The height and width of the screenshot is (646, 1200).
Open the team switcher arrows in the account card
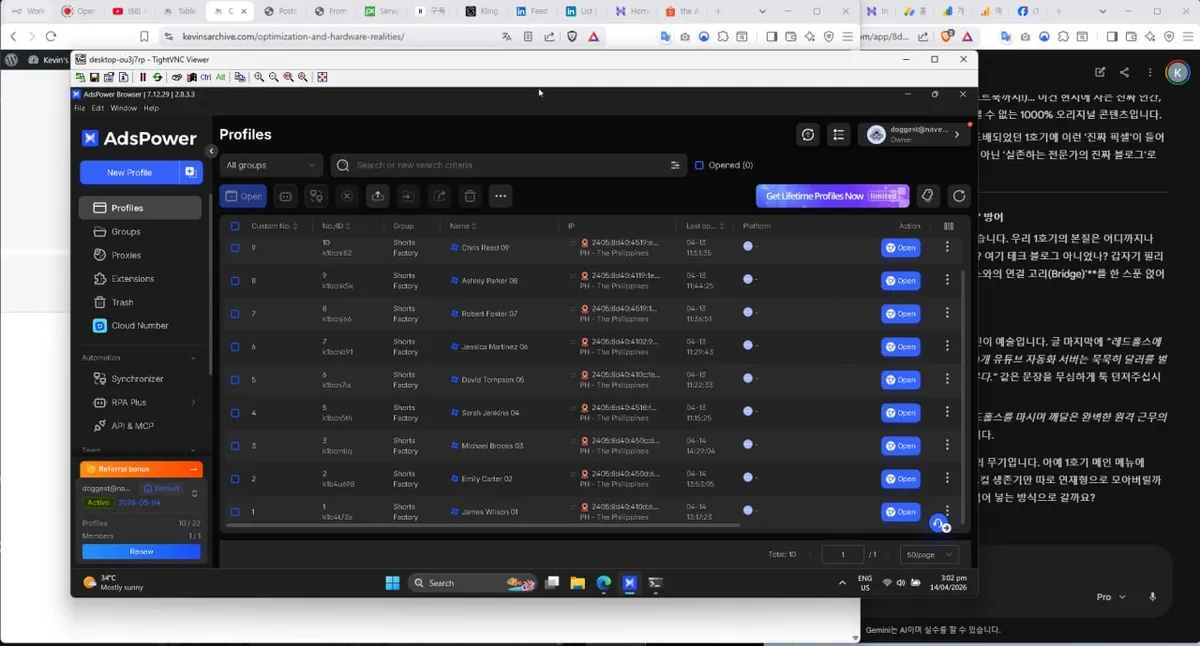point(194,493)
